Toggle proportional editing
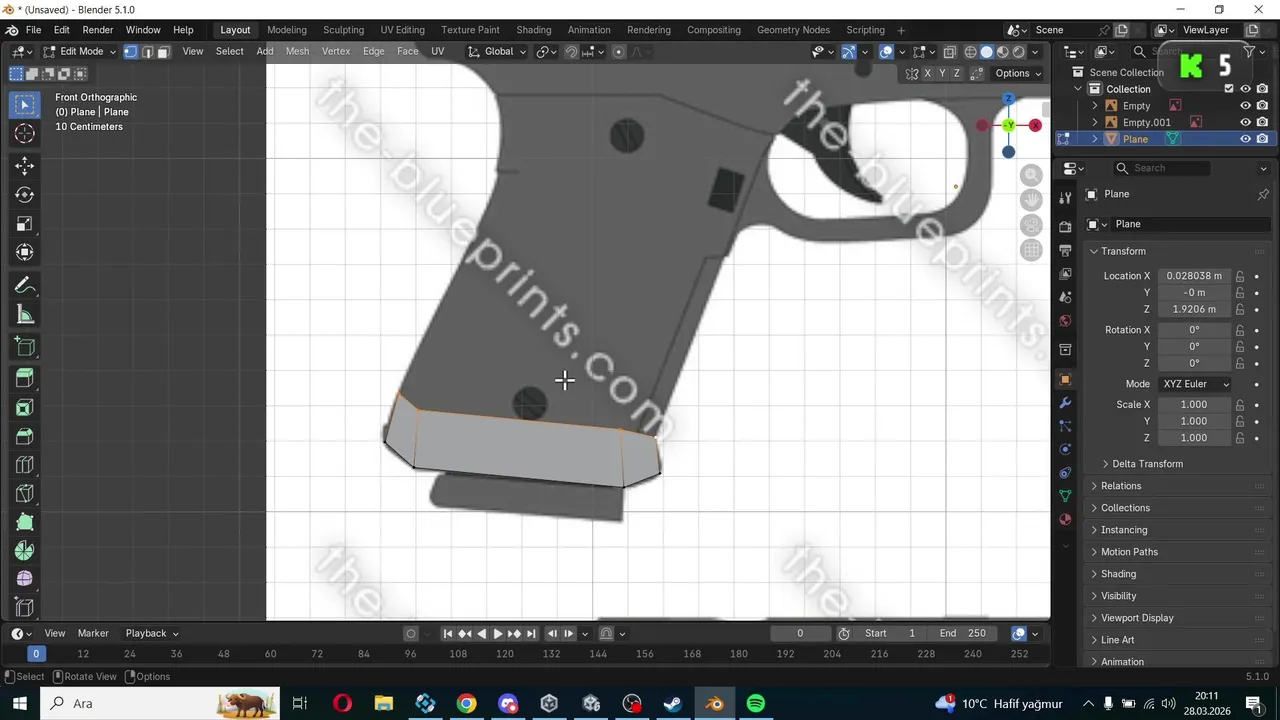Image resolution: width=1280 pixels, height=720 pixels. click(618, 52)
